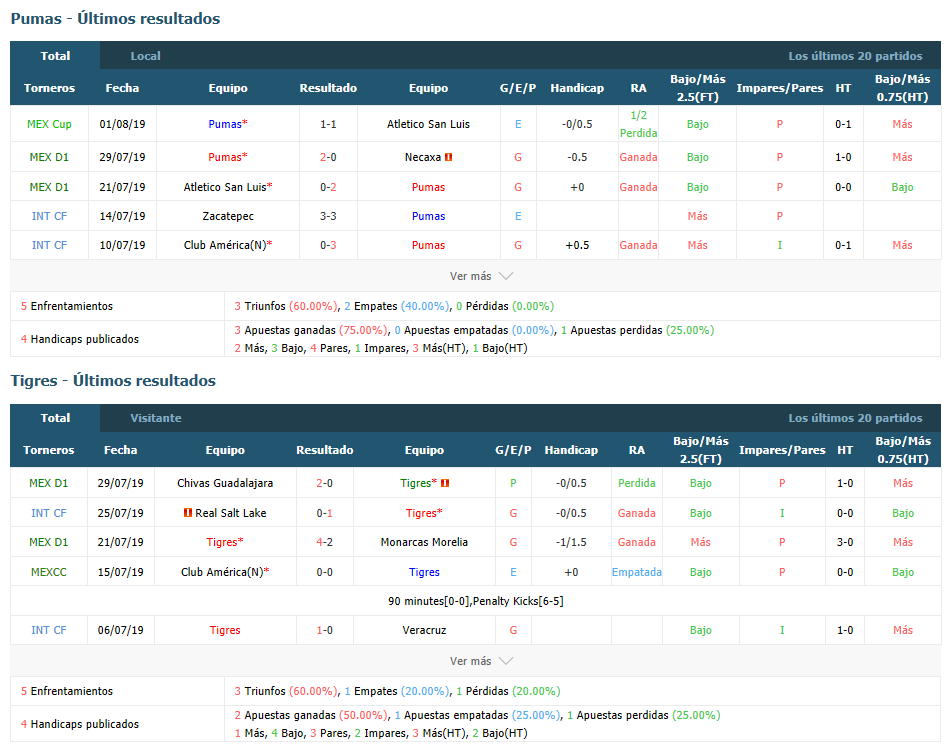This screenshot has width=951, height=748.
Task: Click the 'Pumas - Últimos resultados' heading
Action: [115, 19]
